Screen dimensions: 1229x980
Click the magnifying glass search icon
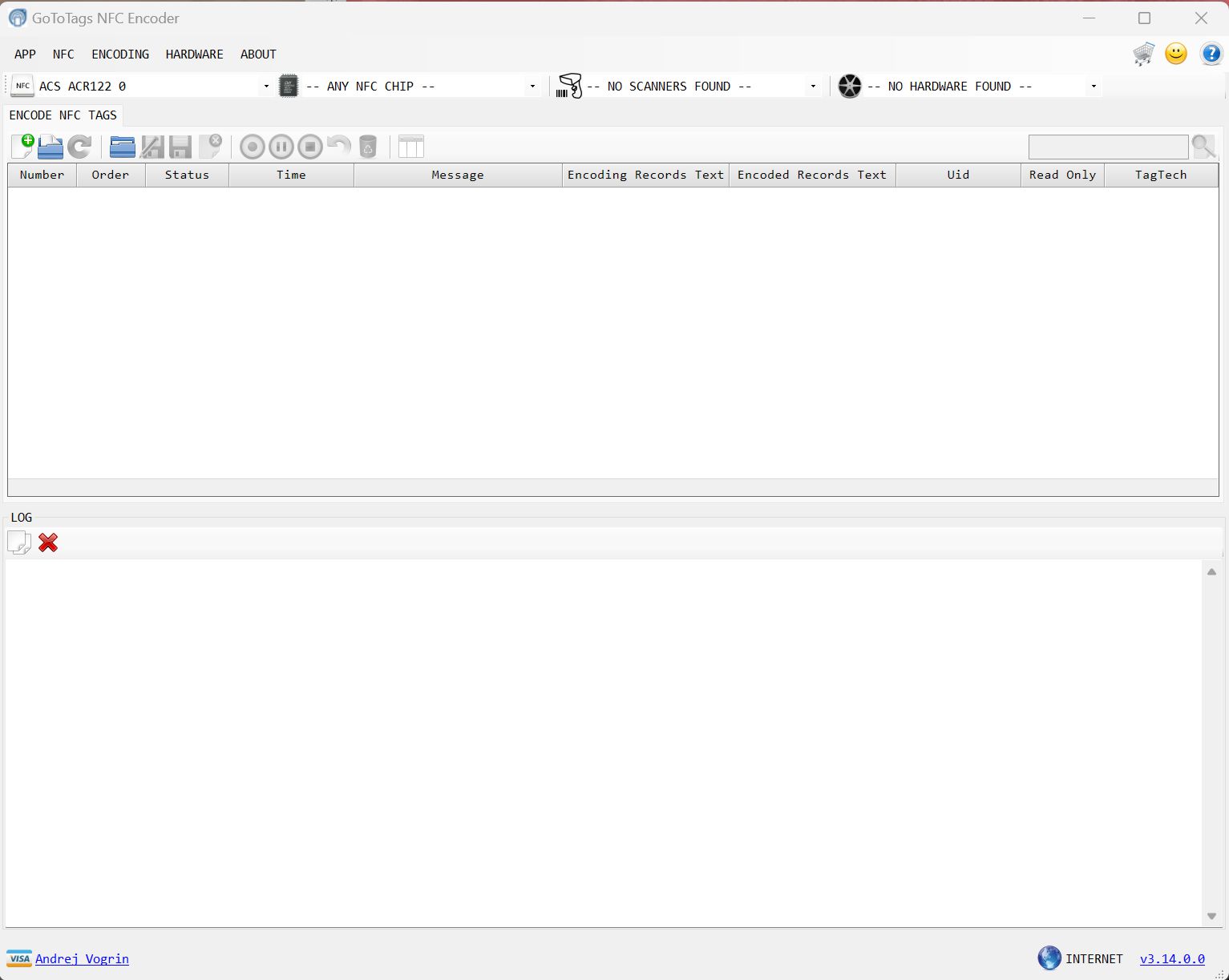[x=1203, y=147]
